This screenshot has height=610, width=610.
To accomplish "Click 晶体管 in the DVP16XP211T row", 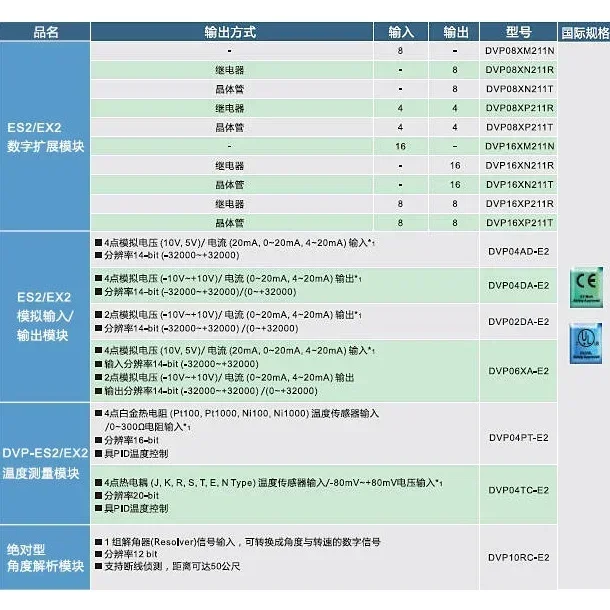I will pyautogui.click(x=230, y=223).
